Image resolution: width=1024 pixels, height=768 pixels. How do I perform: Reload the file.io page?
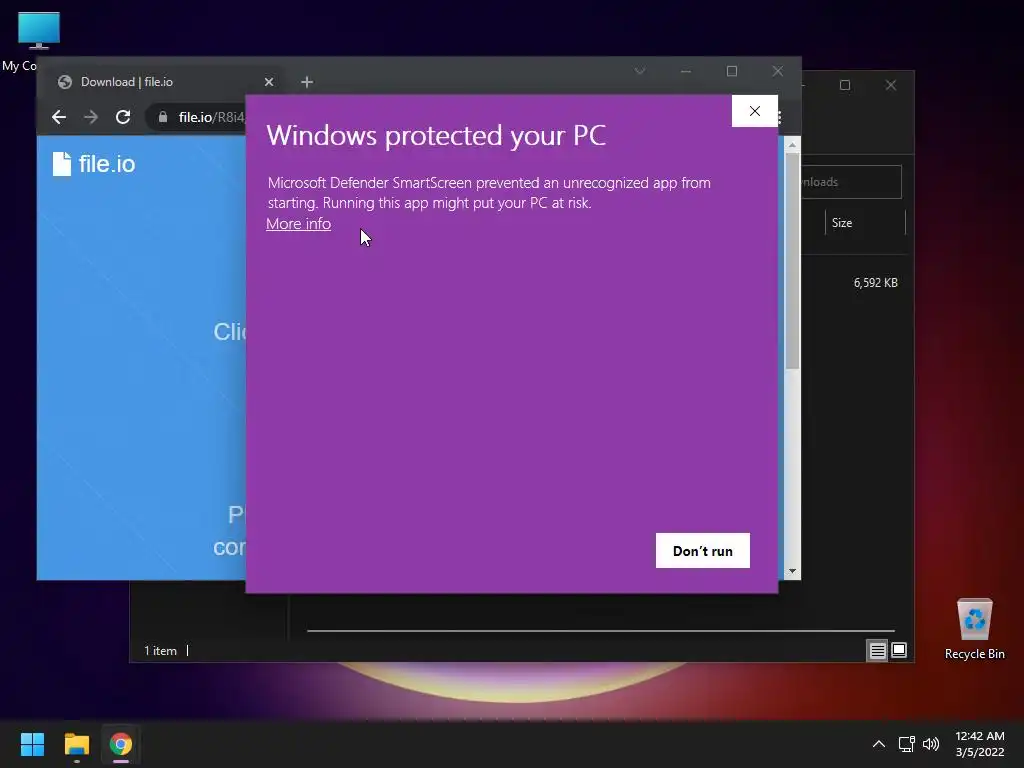123,117
